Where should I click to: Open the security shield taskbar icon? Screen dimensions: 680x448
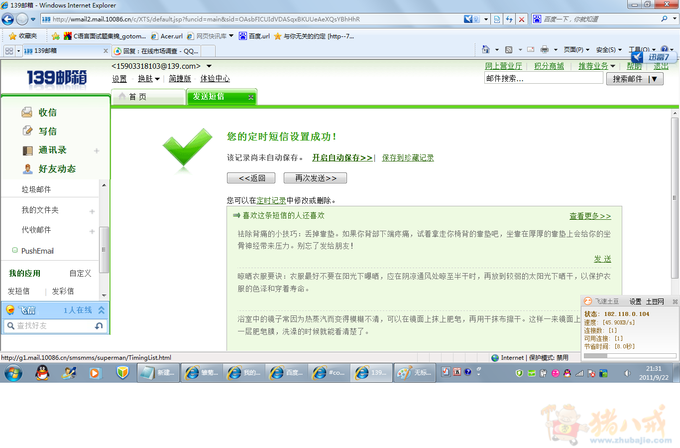123,373
